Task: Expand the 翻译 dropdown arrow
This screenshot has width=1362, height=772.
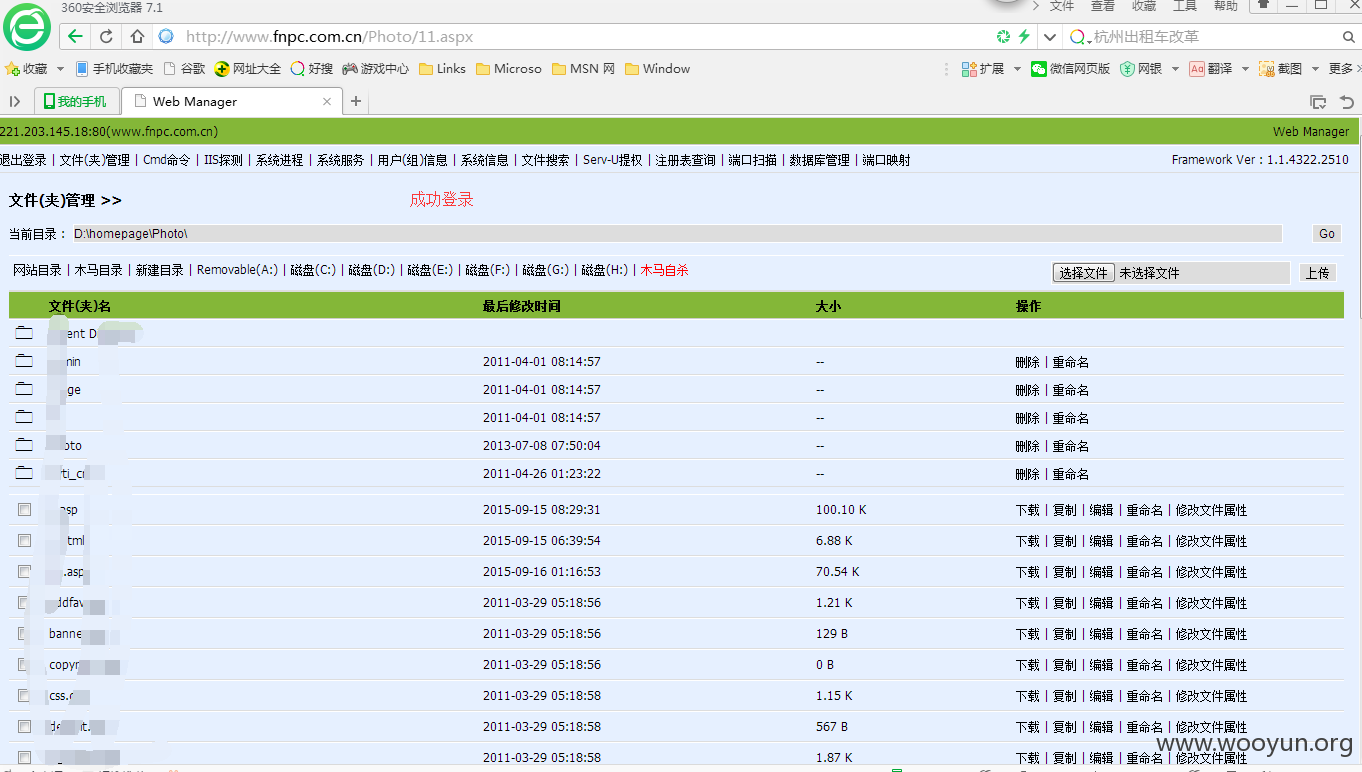Action: [1245, 69]
